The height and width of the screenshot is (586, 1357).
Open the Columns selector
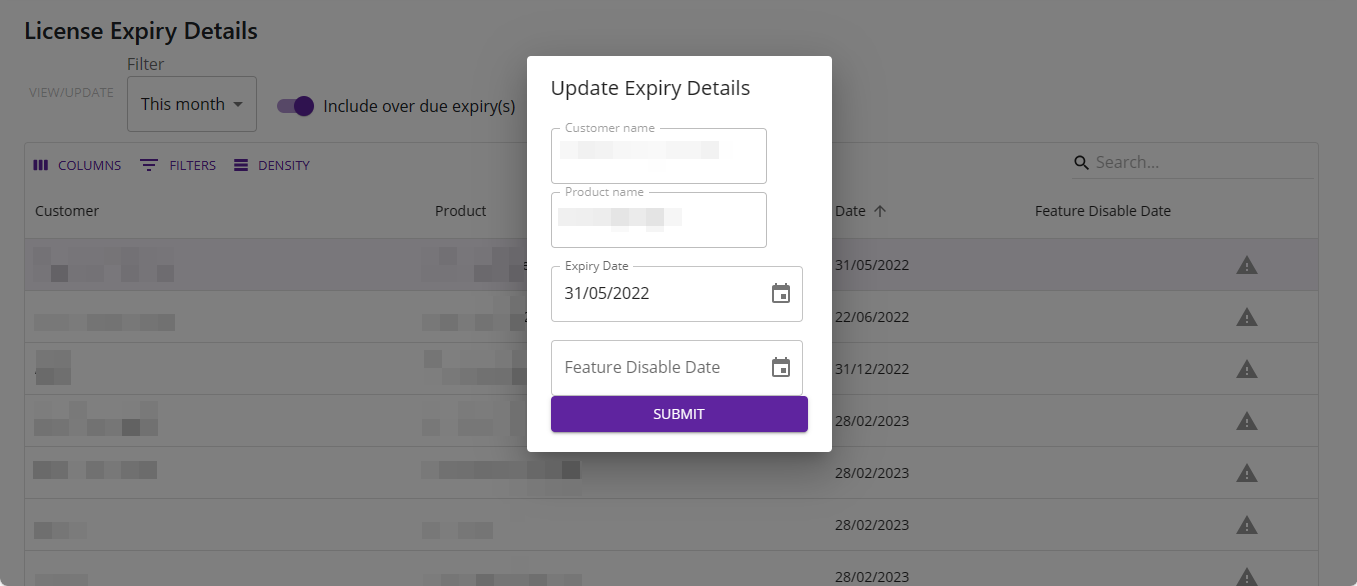click(x=77, y=166)
